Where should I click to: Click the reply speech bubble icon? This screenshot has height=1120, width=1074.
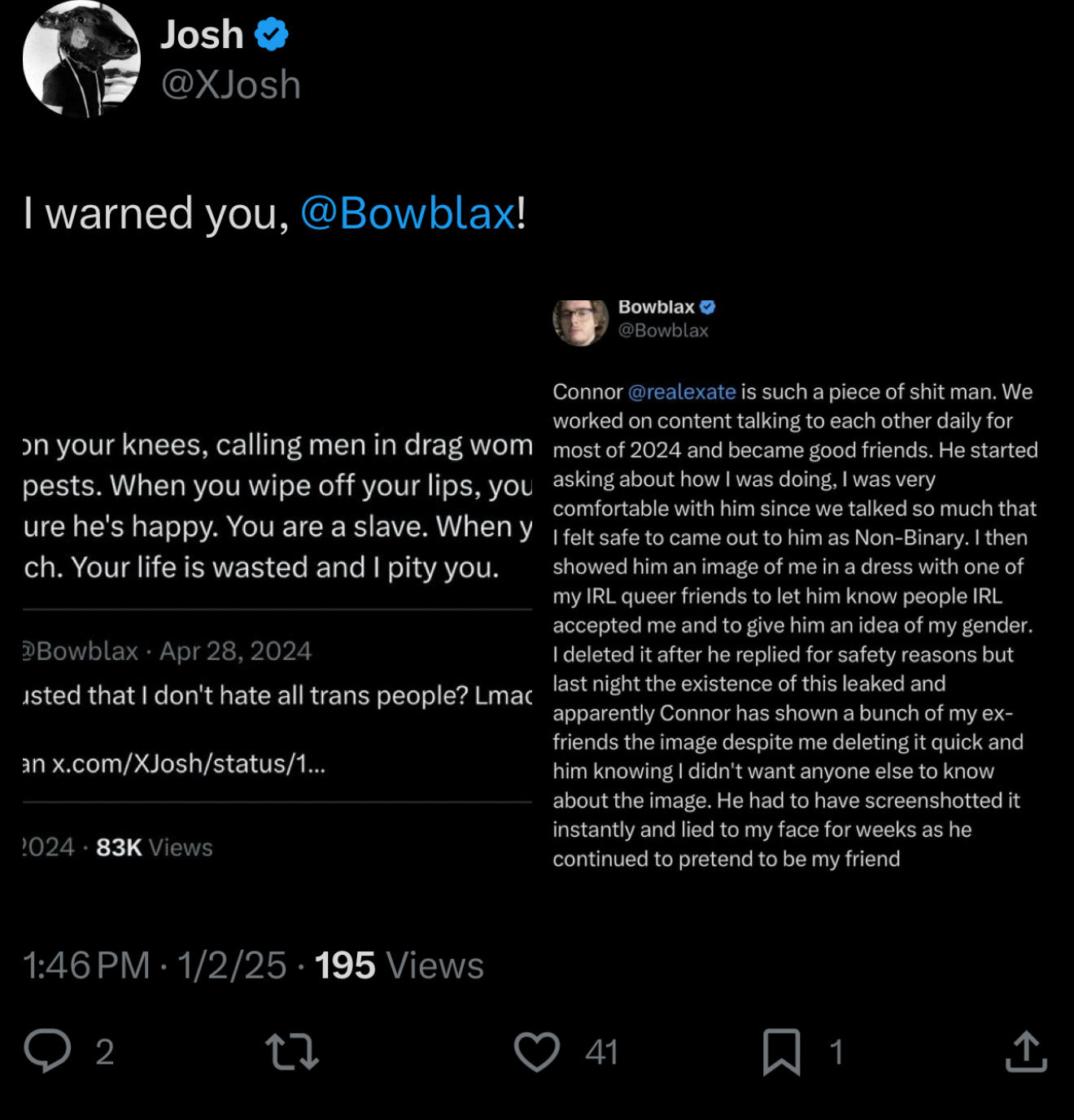(x=48, y=1050)
